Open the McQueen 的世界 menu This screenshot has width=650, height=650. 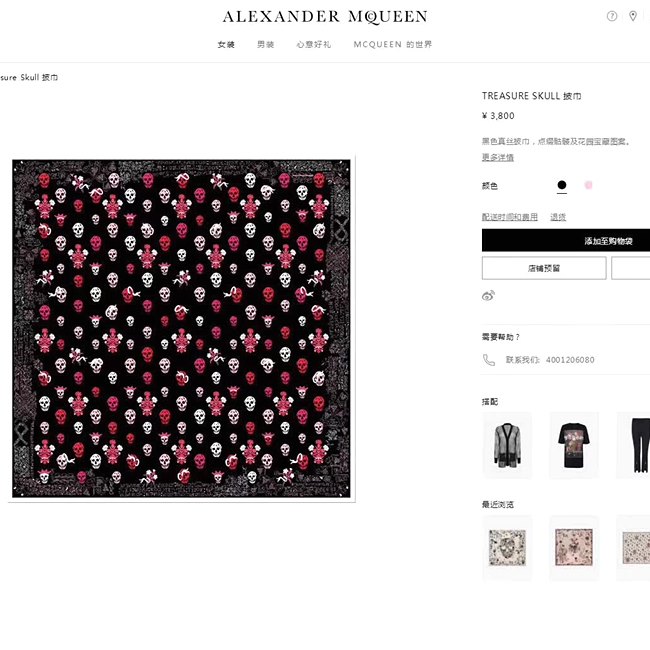[393, 45]
